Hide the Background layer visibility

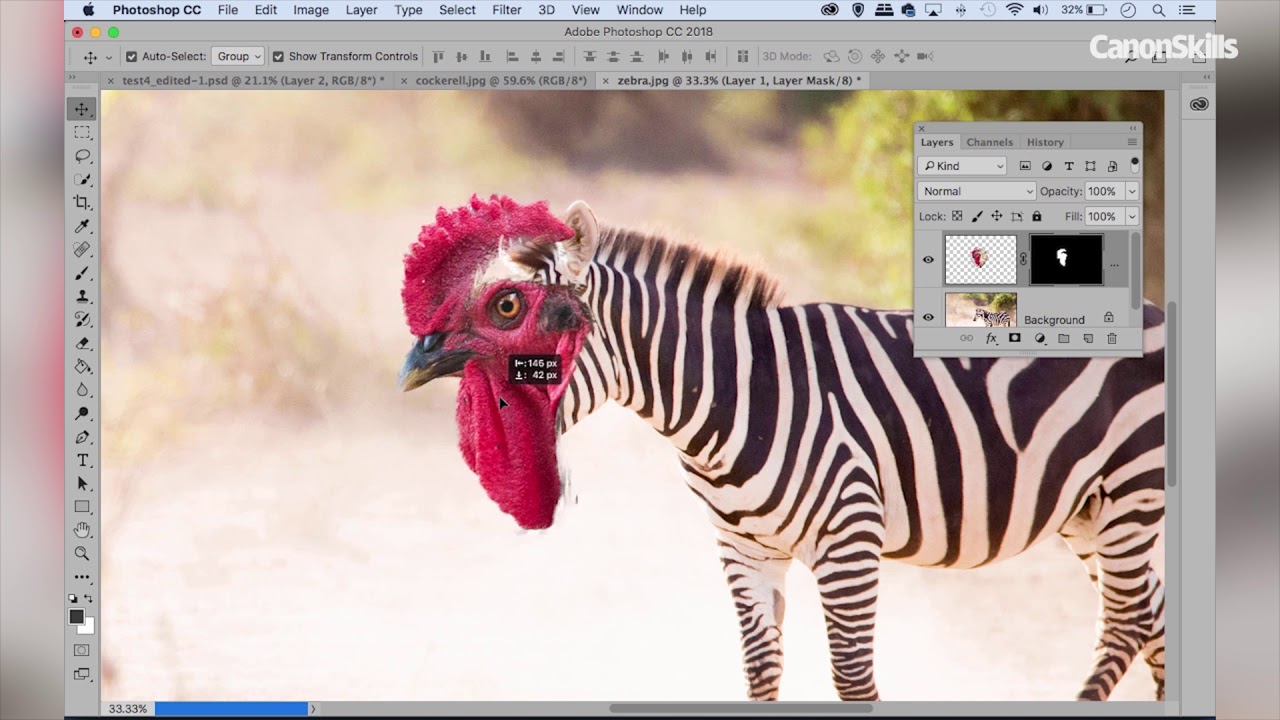pyautogui.click(x=928, y=318)
